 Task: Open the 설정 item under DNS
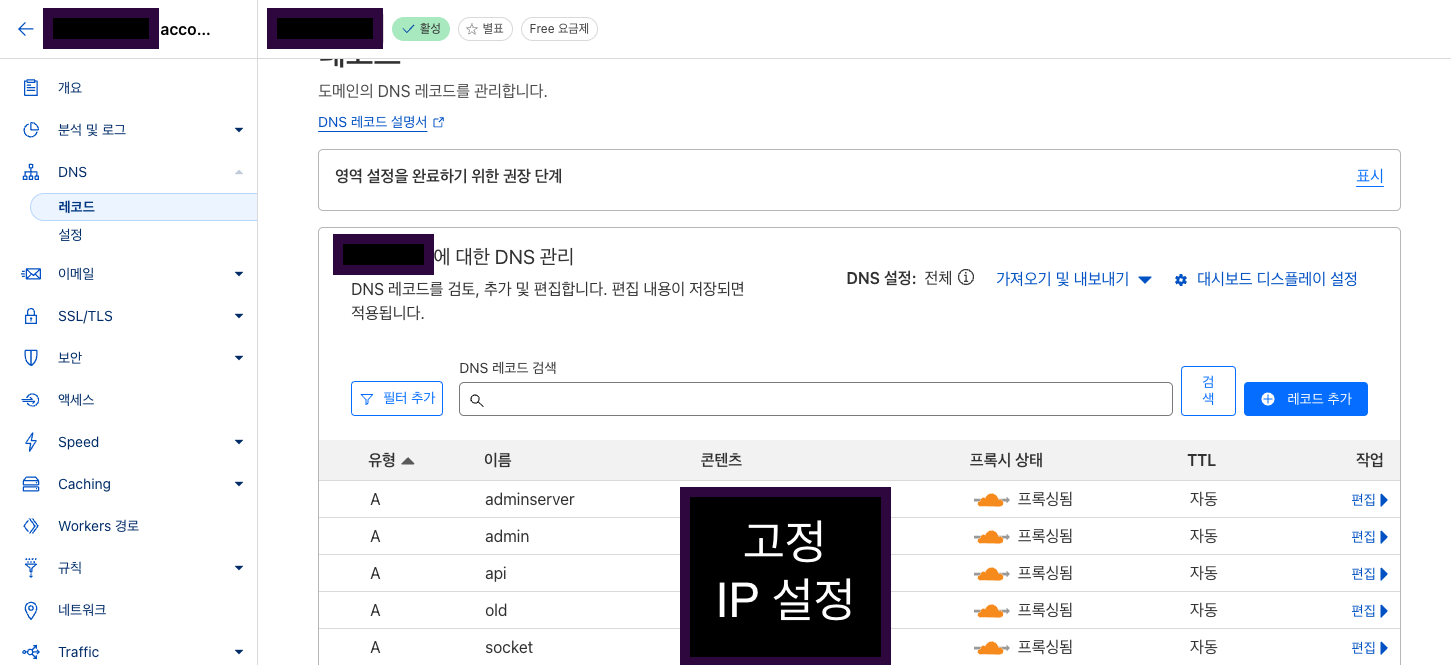73,234
